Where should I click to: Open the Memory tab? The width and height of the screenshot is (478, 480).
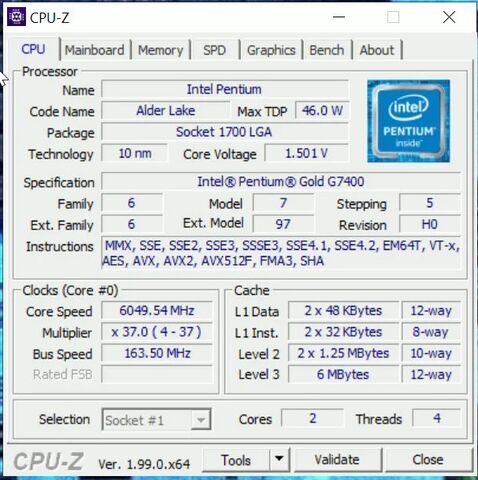[161, 50]
